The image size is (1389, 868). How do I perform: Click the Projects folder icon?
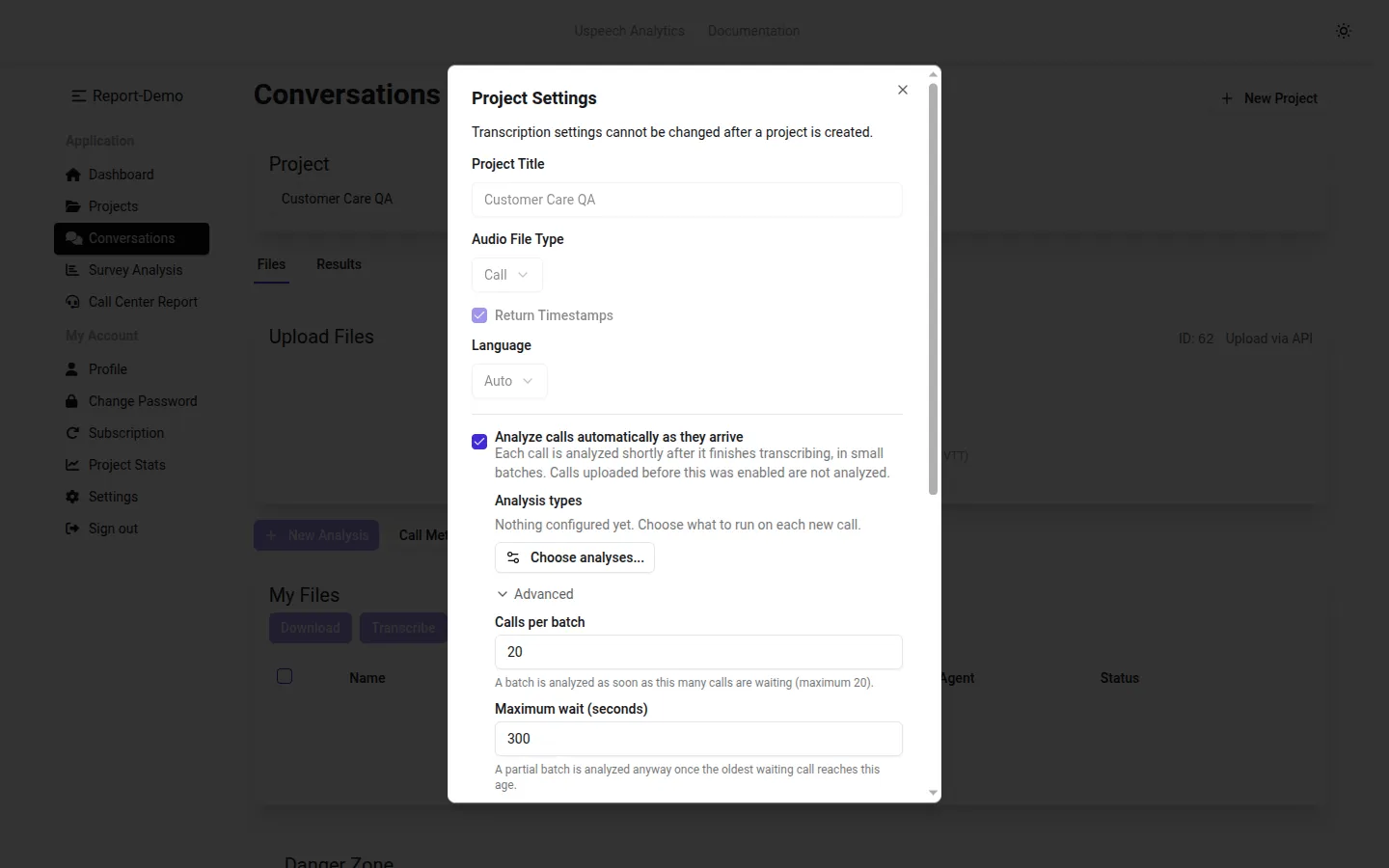point(73,206)
